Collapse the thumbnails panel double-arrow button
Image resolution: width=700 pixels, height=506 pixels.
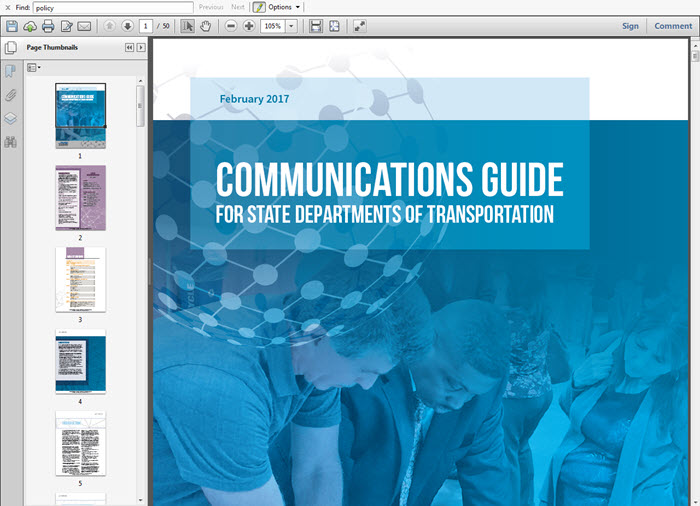(129, 47)
